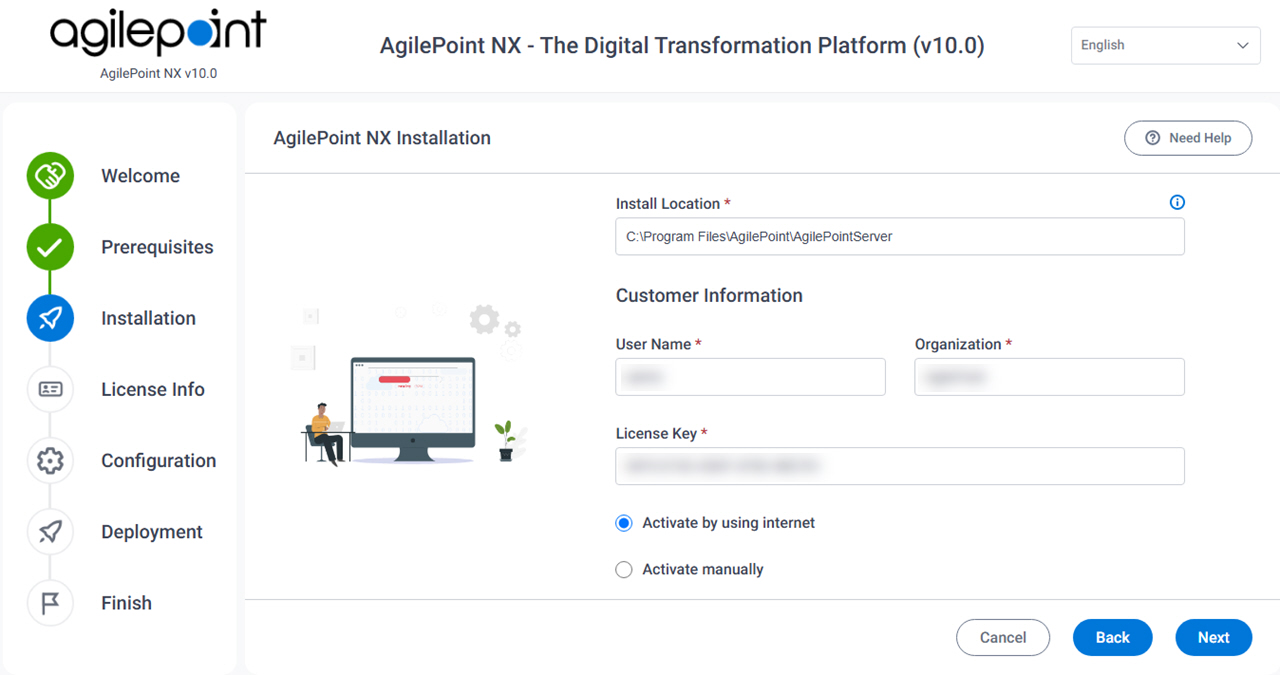Click the Back button

click(1113, 637)
